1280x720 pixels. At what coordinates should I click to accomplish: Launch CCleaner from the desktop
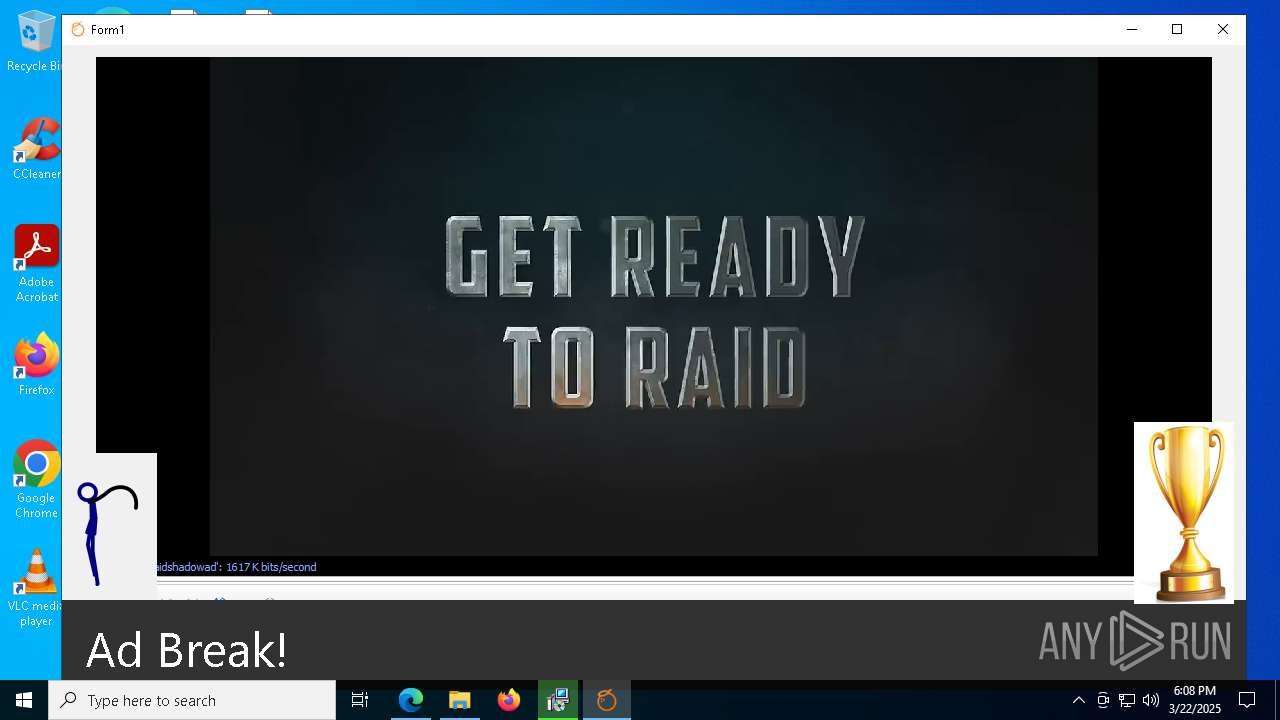(x=36, y=149)
